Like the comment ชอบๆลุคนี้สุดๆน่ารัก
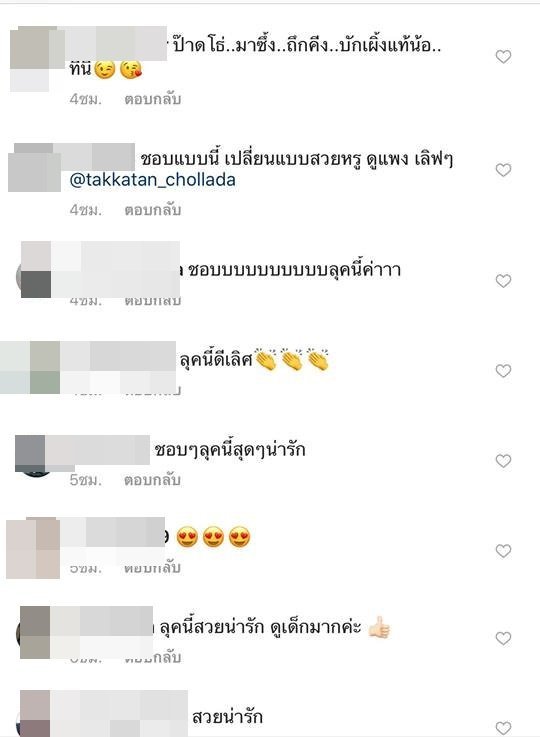The width and height of the screenshot is (540, 737). click(503, 461)
